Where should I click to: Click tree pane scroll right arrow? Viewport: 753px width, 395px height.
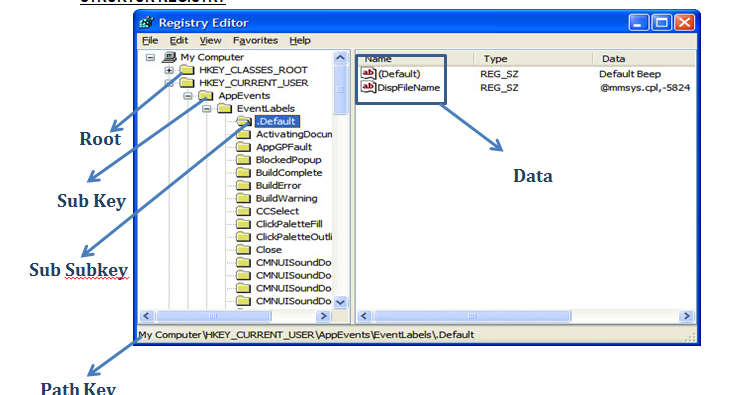[x=323, y=316]
